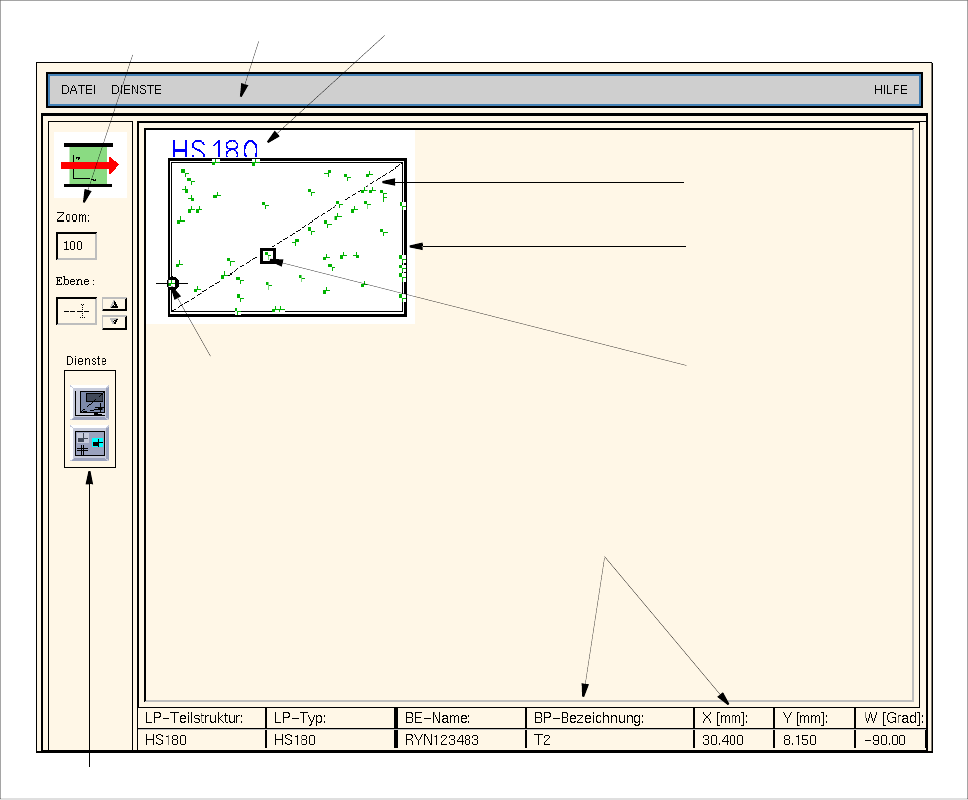The width and height of the screenshot is (968, 800).
Task: Click the board transport direction icon
Action: [91, 164]
